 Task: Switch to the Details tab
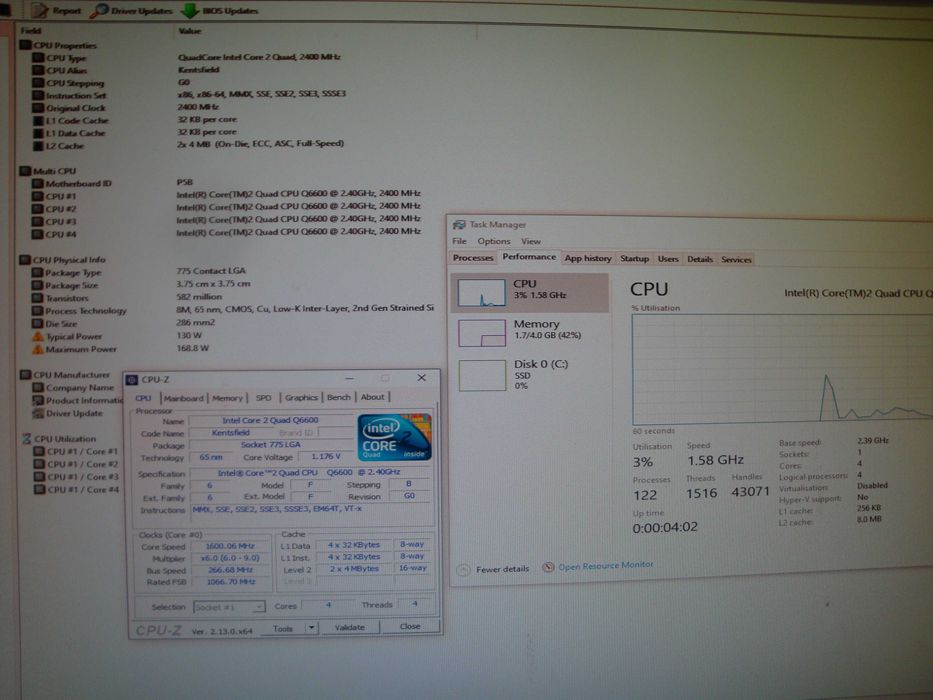click(x=700, y=259)
